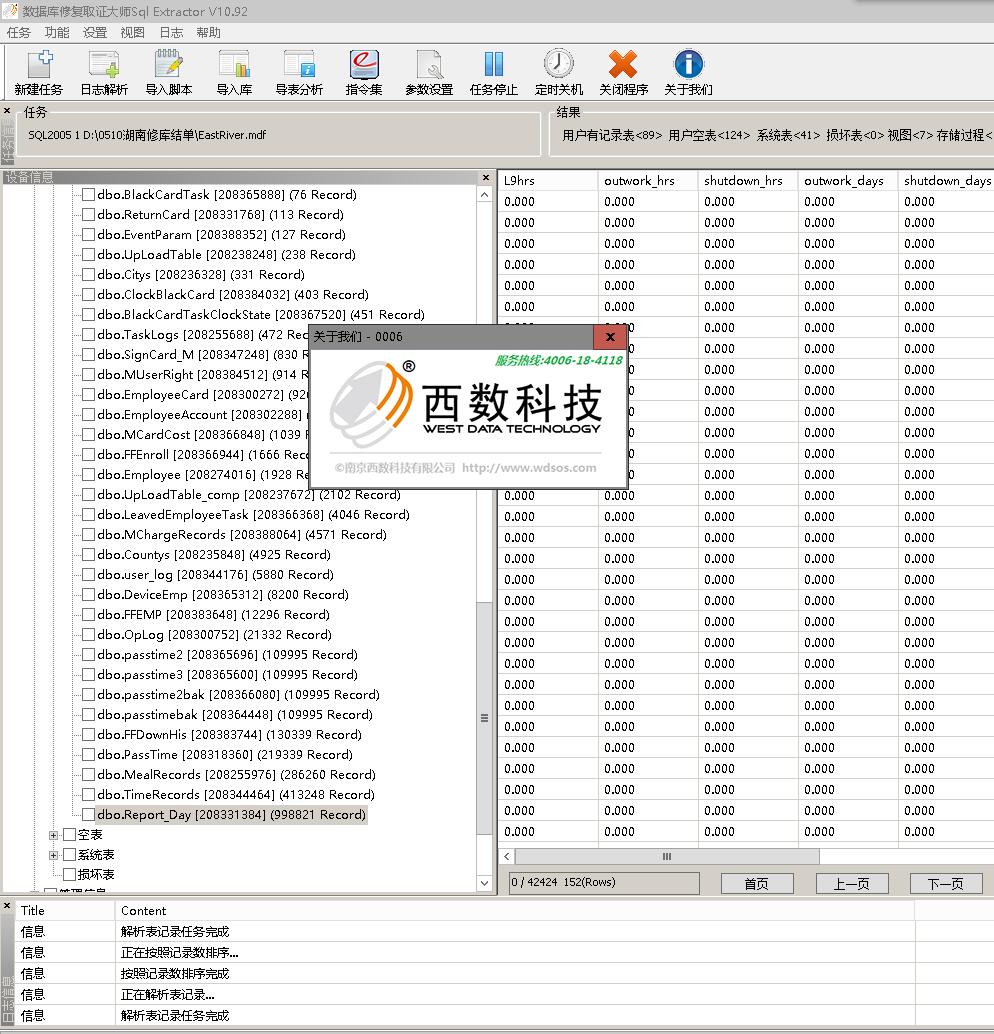This screenshot has width=994, height=1034.
Task: Tick the dbo.Report_Day checkbox
Action: click(88, 814)
